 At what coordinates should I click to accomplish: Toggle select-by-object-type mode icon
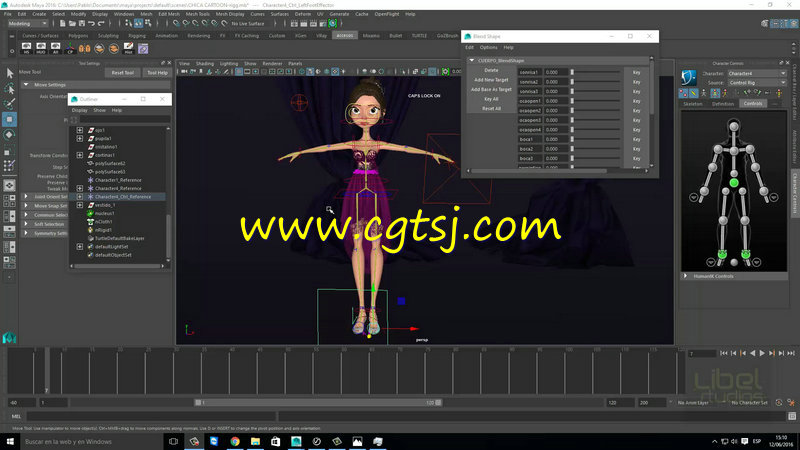pos(138,23)
